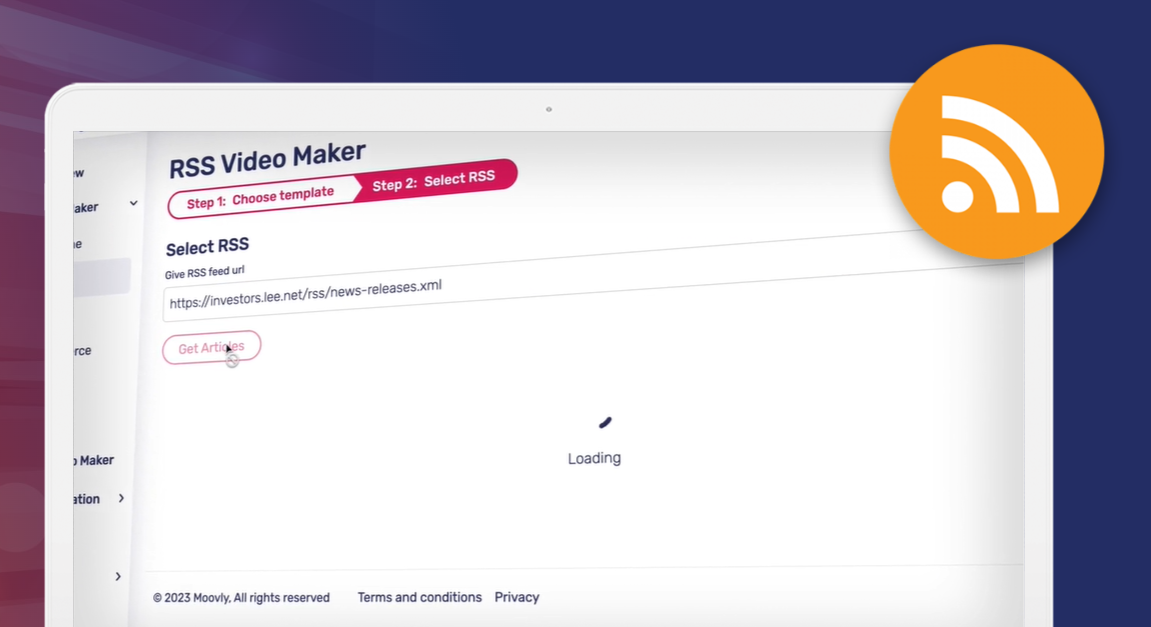Click the Loading spinner icon

pos(603,422)
